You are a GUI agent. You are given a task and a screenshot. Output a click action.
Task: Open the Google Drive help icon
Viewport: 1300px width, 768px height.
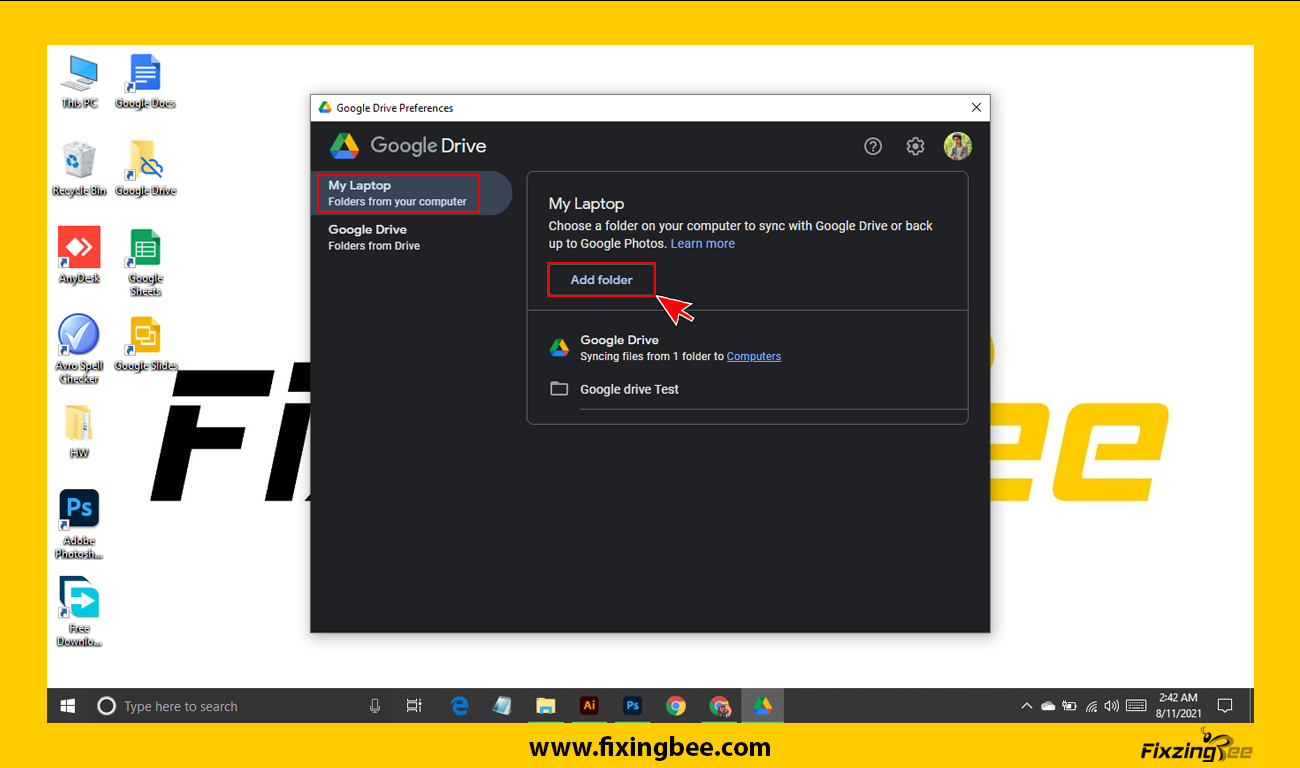coord(873,147)
